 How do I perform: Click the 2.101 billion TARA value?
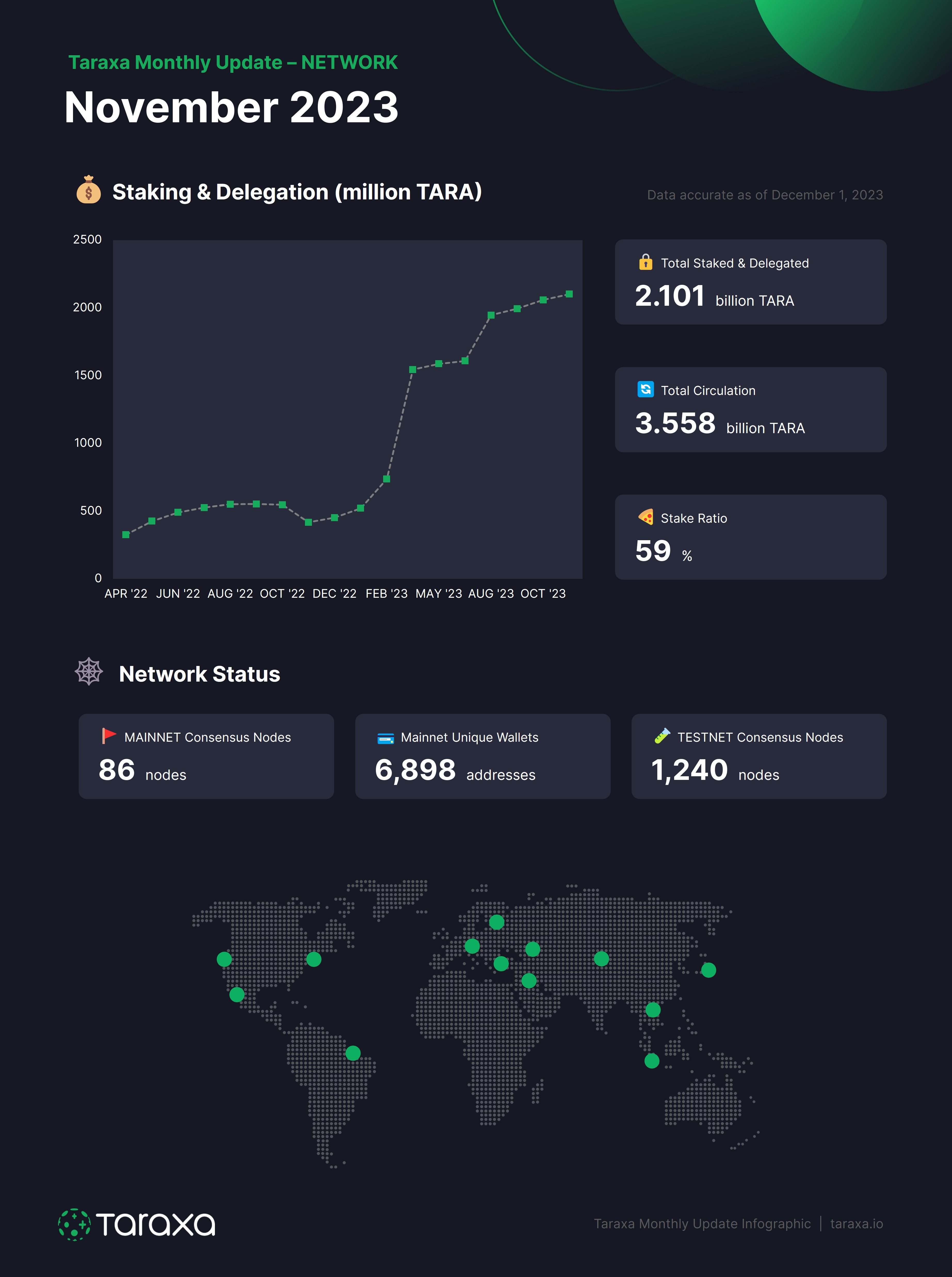714,296
